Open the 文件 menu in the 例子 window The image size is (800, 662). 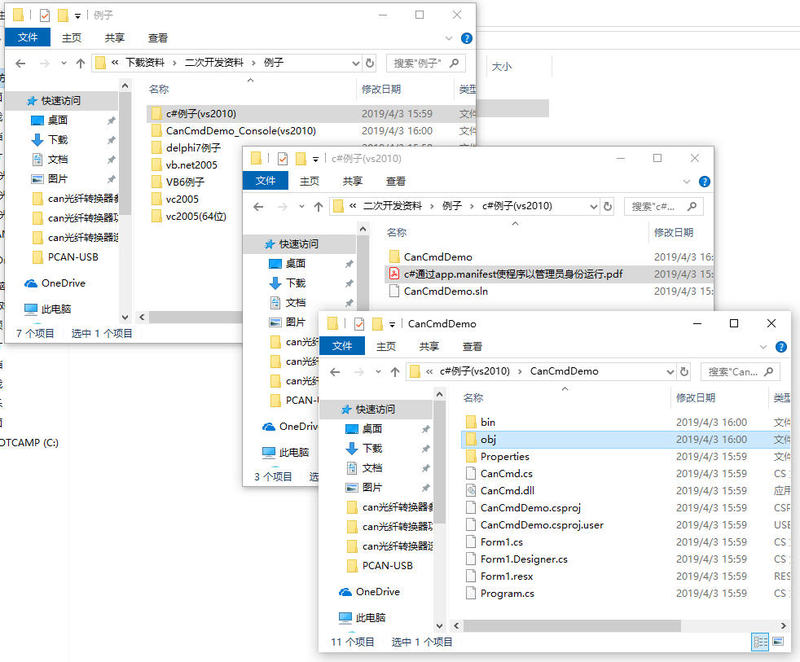point(28,38)
